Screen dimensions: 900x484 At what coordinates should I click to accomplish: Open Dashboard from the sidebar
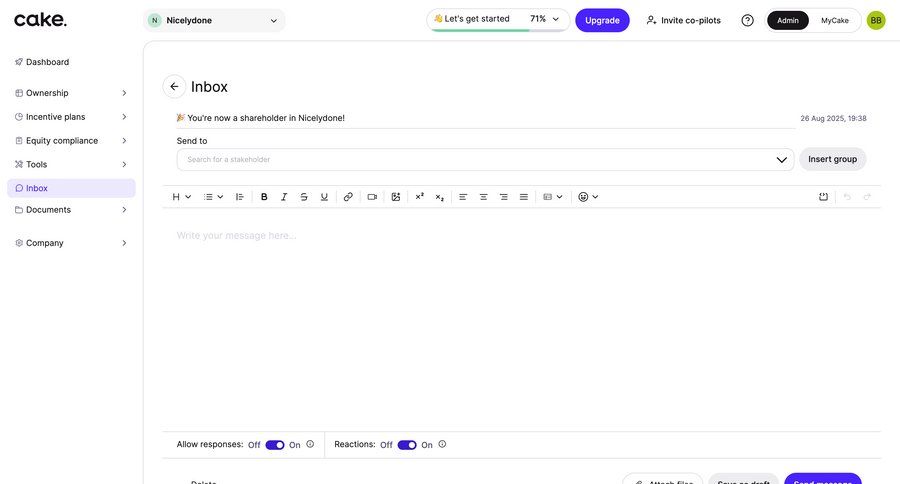pos(47,62)
